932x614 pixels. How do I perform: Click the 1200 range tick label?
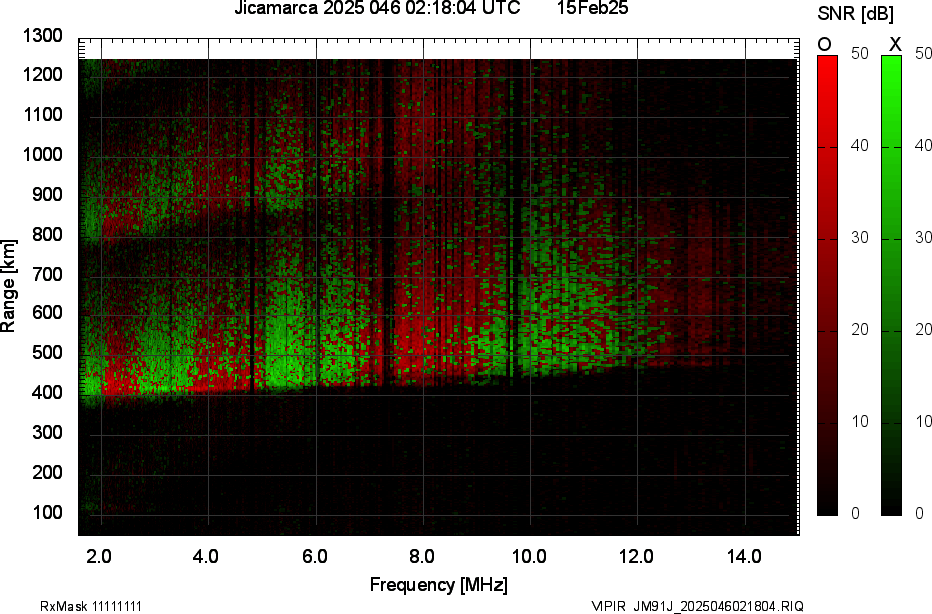click(43, 75)
